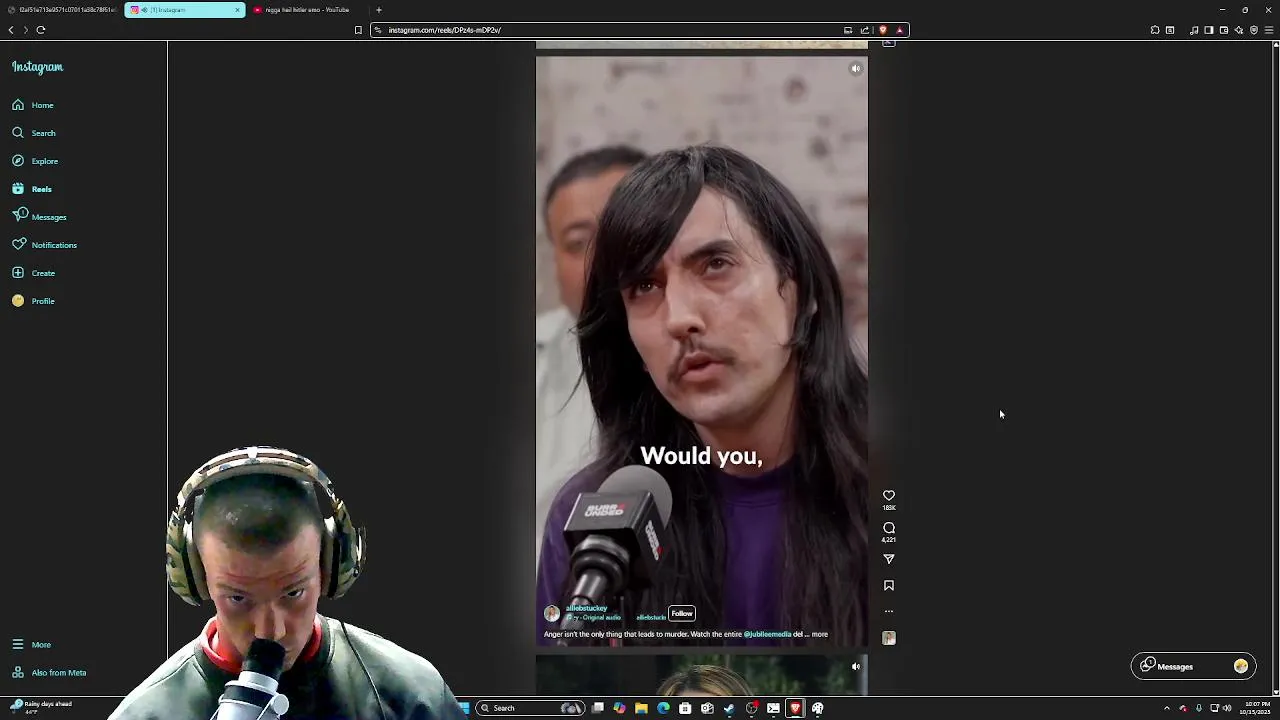
Task: Mute or unmute current reel audio
Action: (856, 69)
